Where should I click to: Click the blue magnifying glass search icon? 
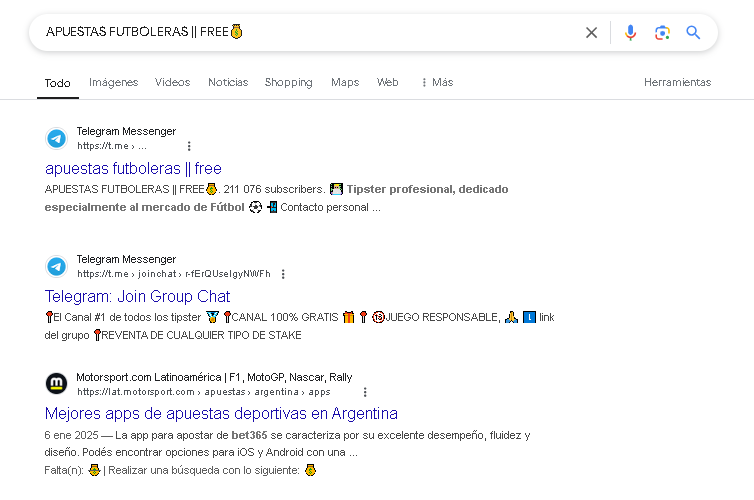click(693, 32)
